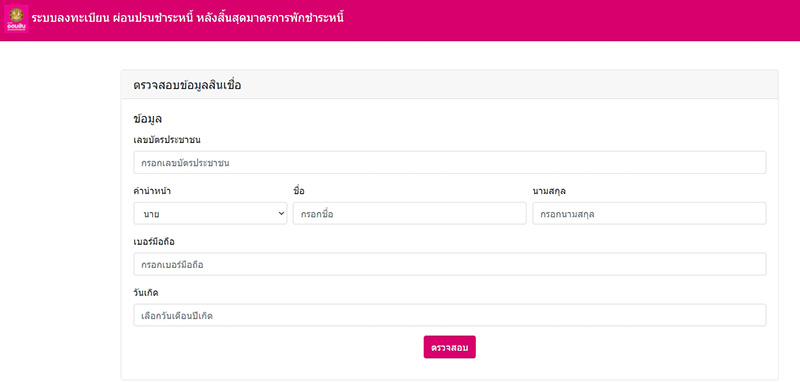
Task: Click the เลขบัตรประชาชน label
Action: 166,139
